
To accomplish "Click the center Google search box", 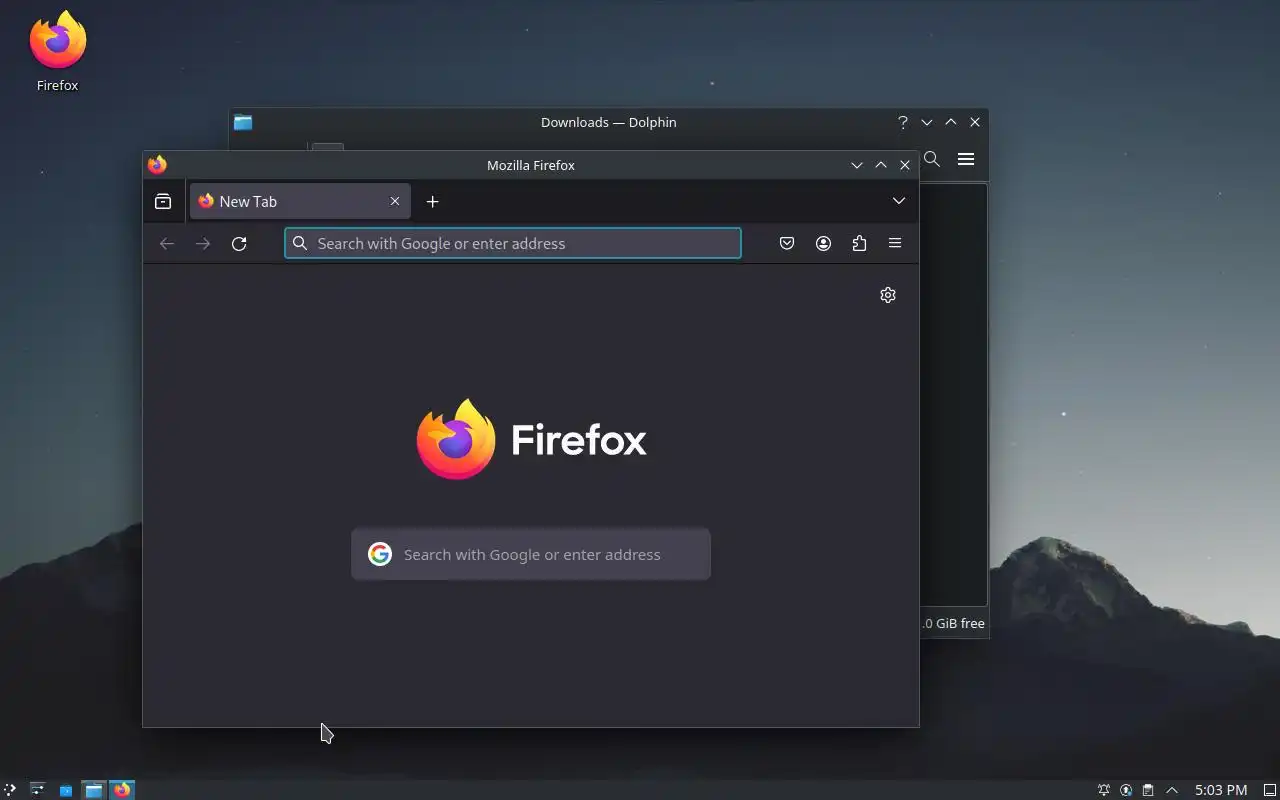I will [531, 554].
